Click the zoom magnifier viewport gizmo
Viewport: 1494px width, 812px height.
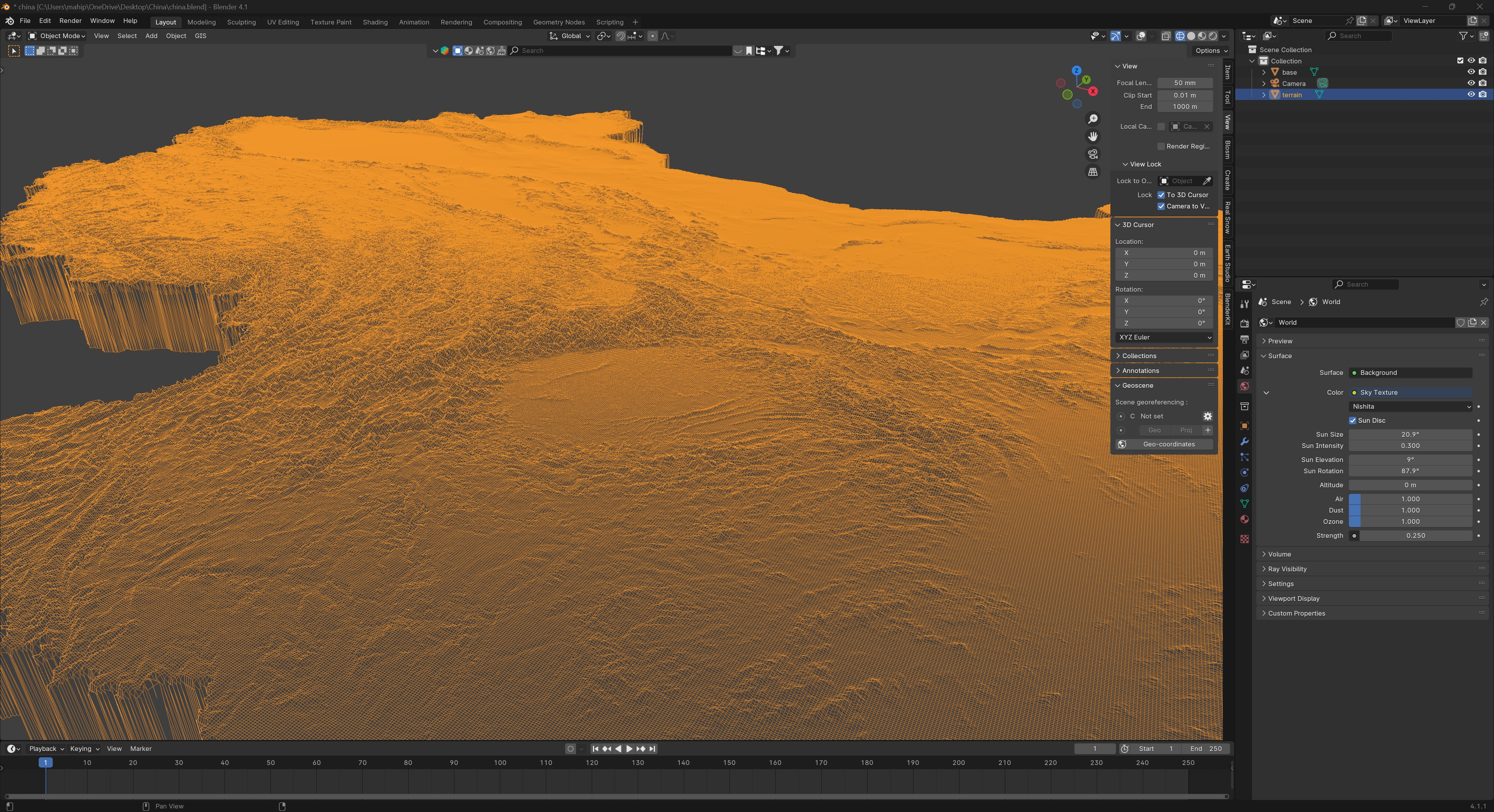[x=1092, y=119]
